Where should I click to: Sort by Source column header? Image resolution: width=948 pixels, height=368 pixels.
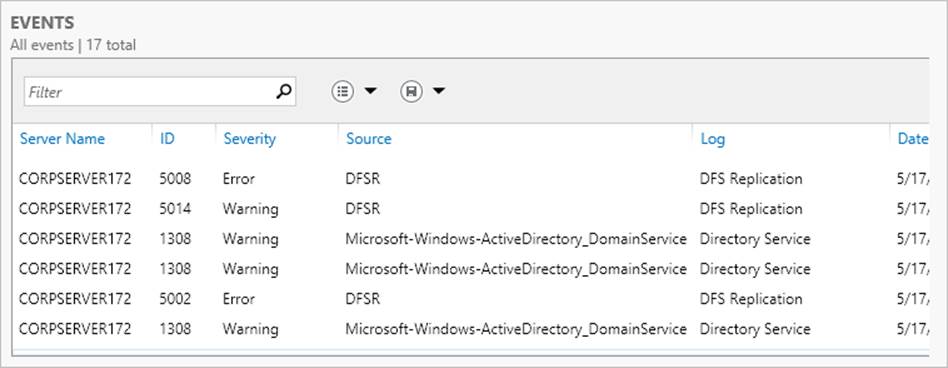369,139
